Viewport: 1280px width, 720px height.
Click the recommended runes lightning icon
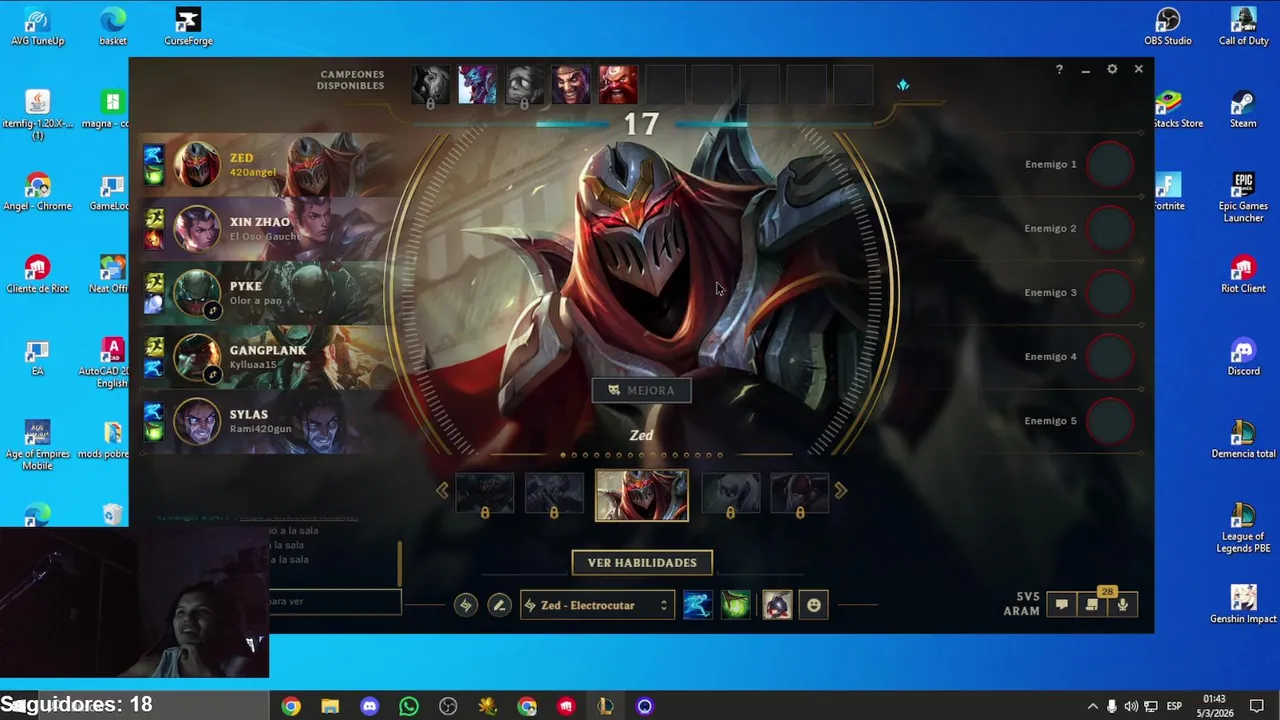click(465, 605)
